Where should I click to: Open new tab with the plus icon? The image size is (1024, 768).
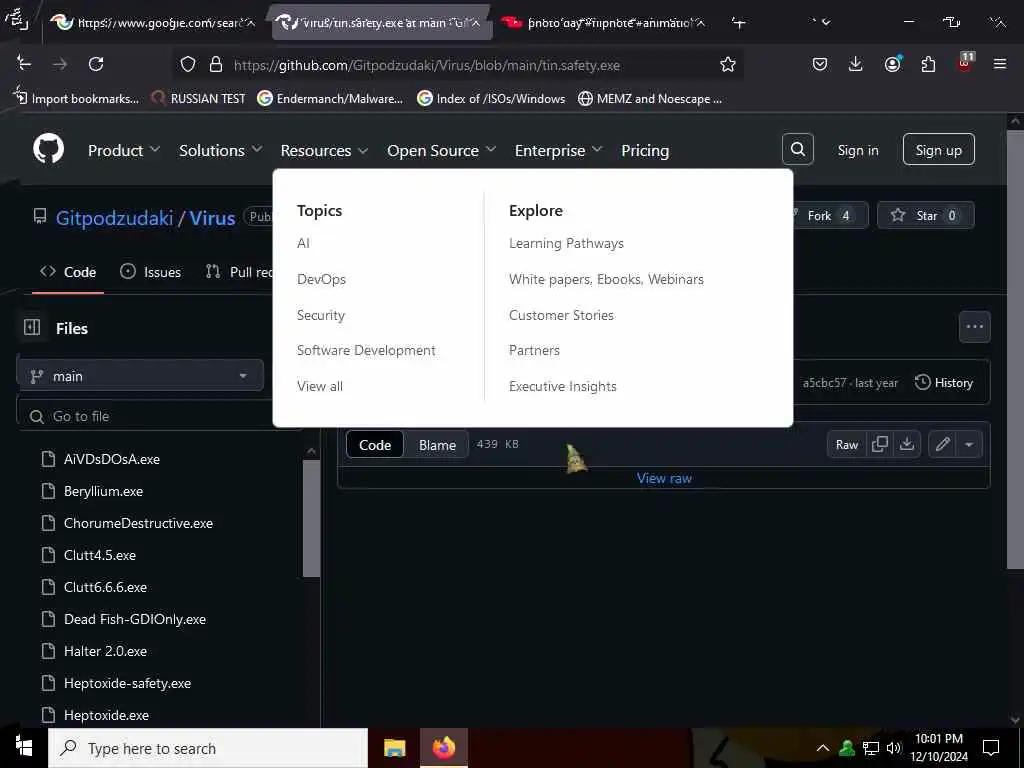(x=739, y=23)
